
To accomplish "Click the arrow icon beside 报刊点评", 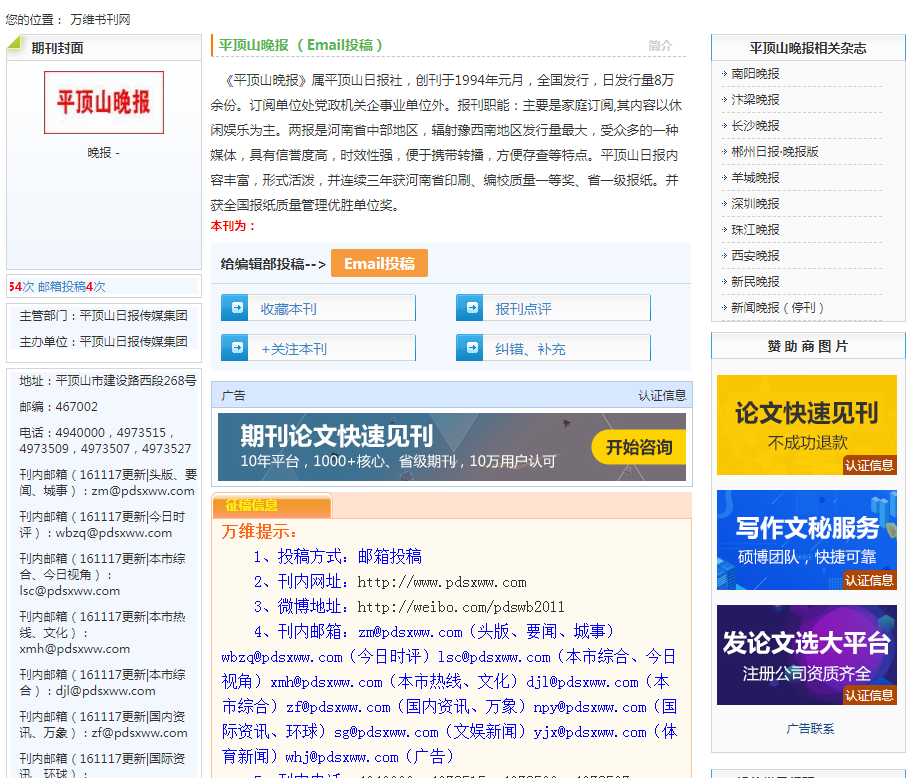I will pos(471,308).
